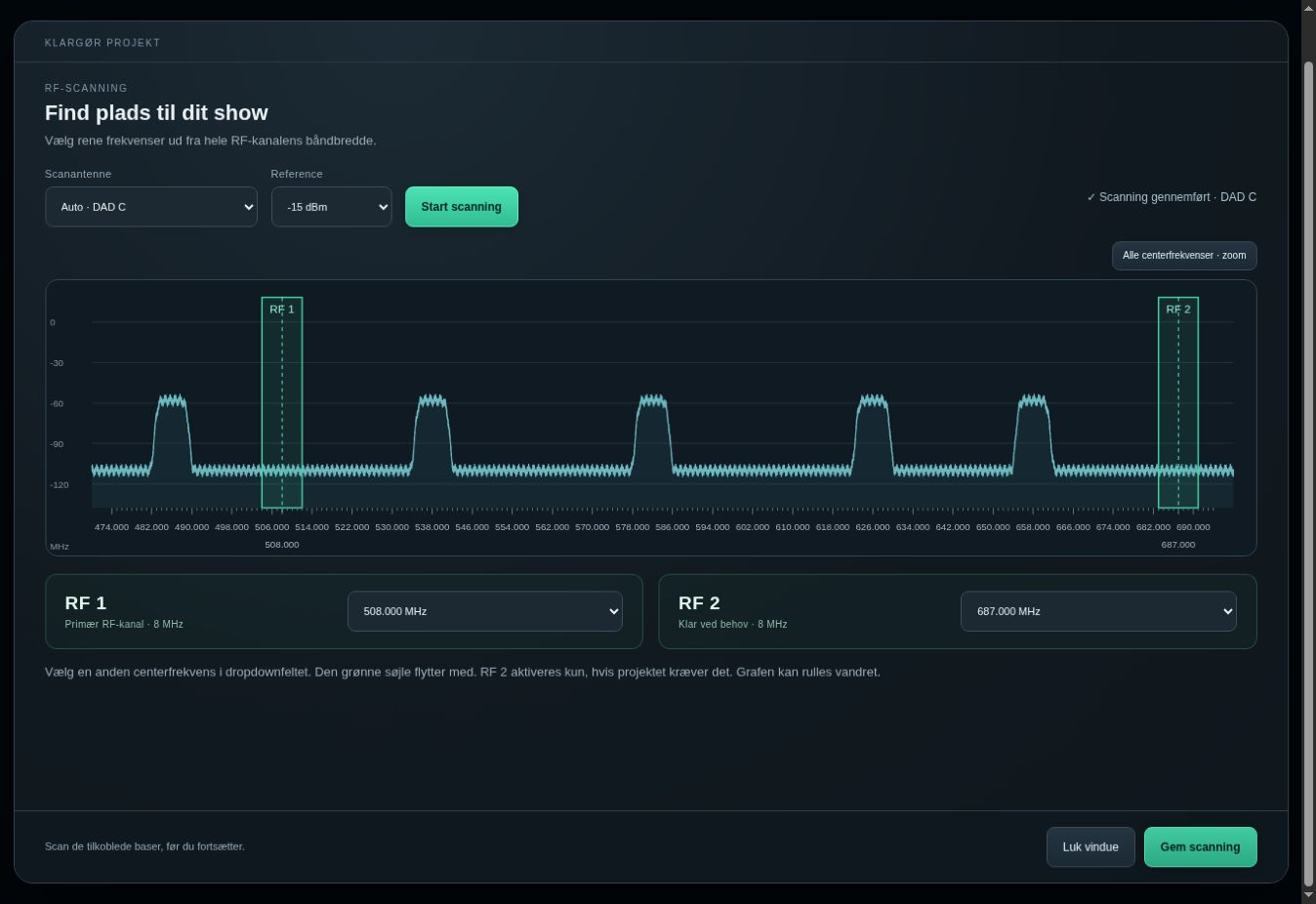Click the spectrum peak near 626 MHz
1316x904 pixels.
[x=873, y=434]
